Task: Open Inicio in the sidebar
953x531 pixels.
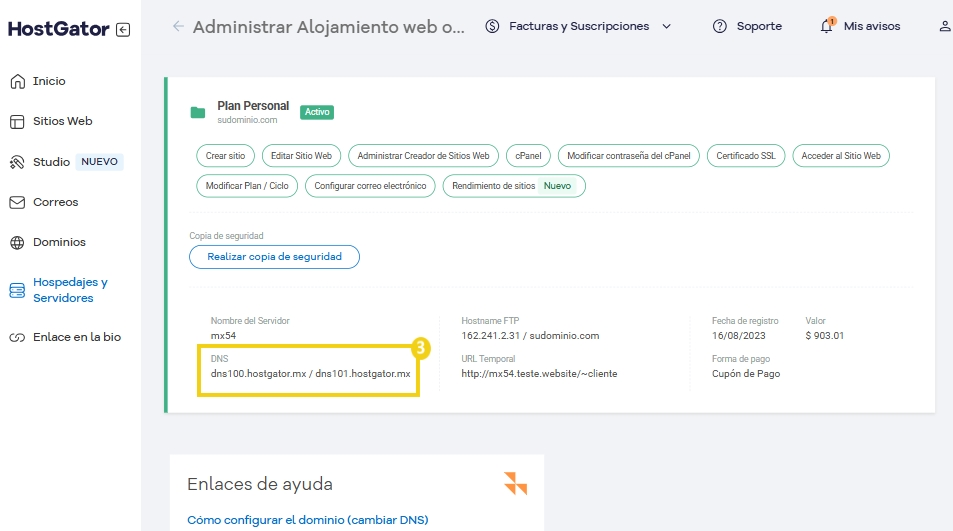Action: (x=49, y=81)
